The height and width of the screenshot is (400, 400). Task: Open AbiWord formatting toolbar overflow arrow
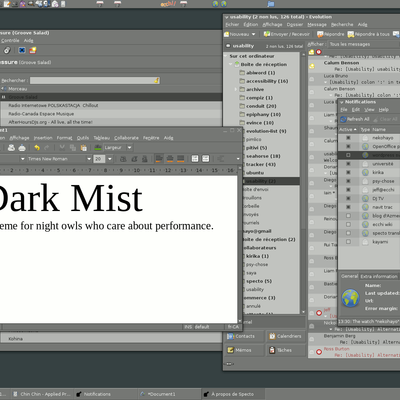click(x=238, y=159)
